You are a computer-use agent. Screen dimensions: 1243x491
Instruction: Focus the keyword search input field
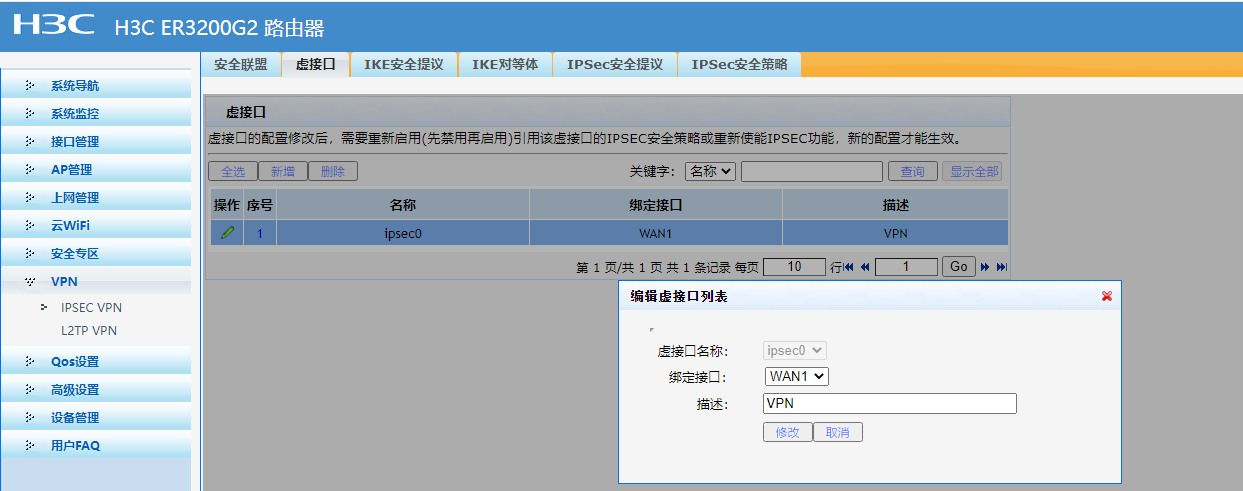[x=812, y=171]
